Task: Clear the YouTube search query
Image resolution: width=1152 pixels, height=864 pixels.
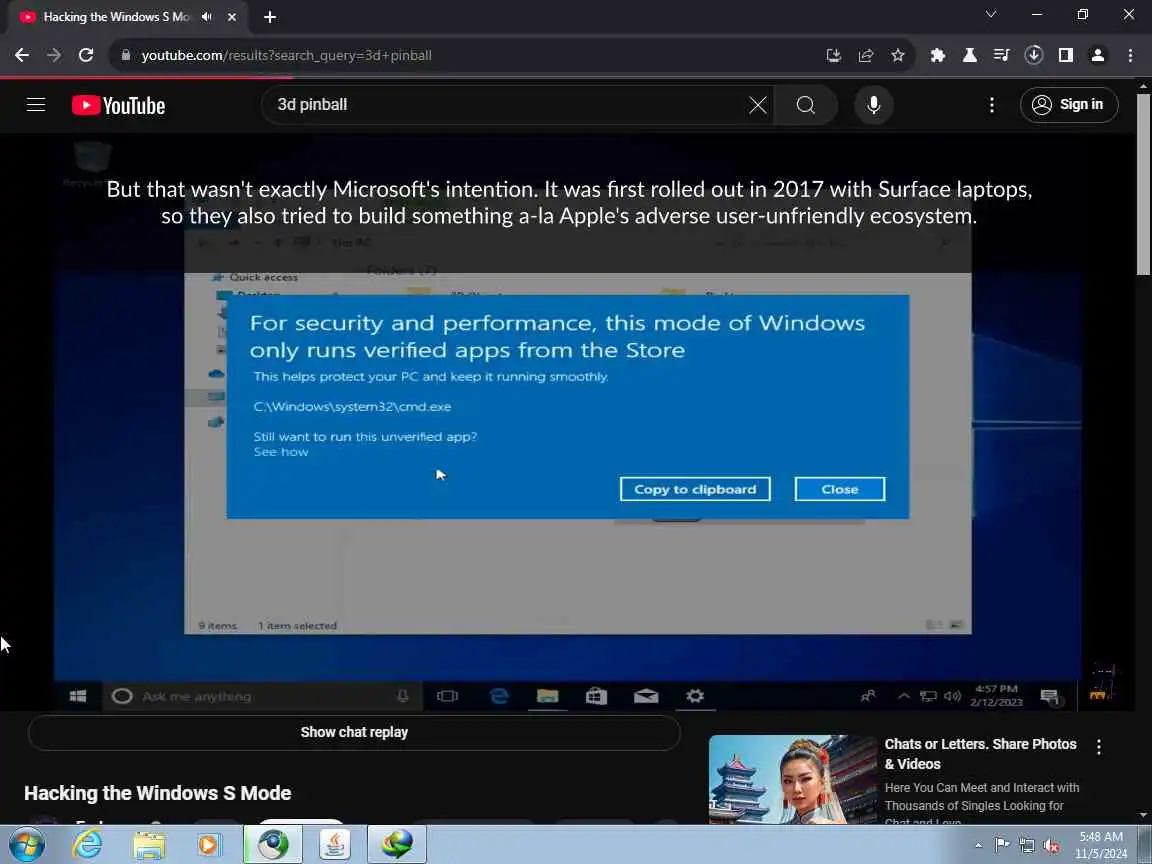Action: (757, 105)
